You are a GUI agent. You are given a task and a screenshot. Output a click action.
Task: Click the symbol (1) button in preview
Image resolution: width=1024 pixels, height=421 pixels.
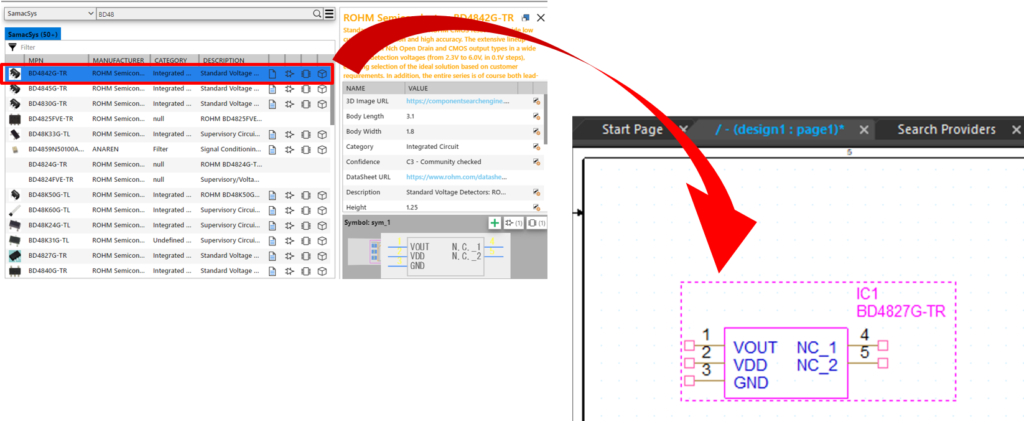[514, 223]
